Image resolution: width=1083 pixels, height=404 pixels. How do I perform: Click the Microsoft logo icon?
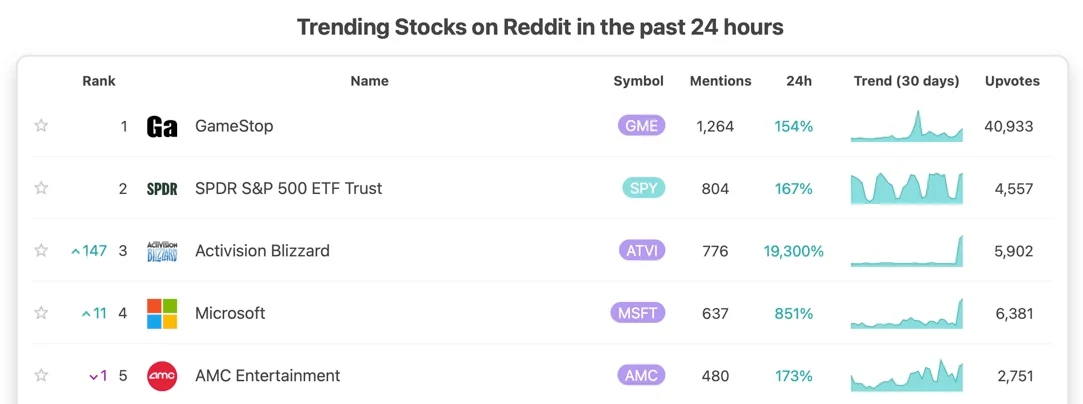pos(162,313)
